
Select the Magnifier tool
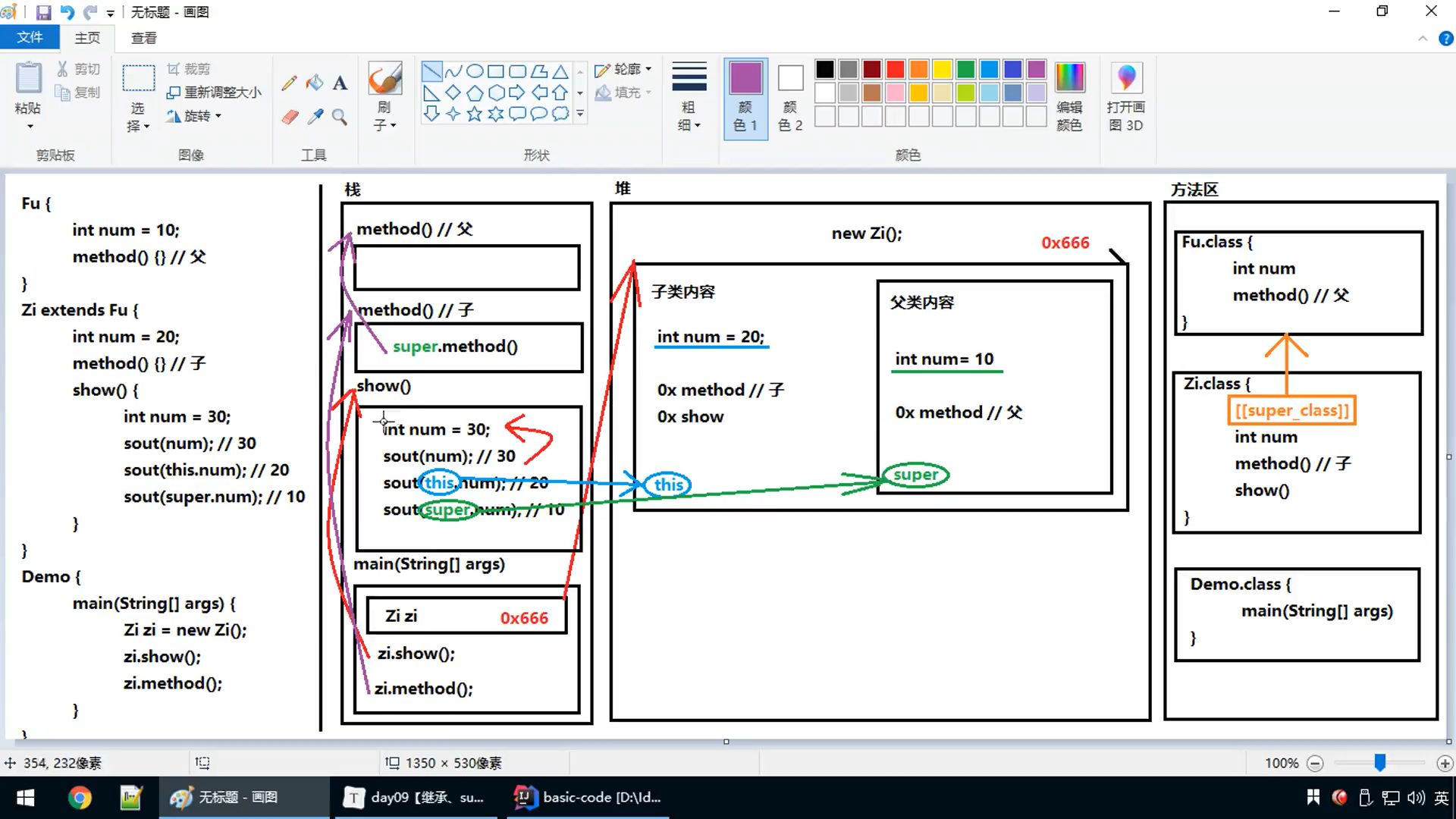click(340, 117)
